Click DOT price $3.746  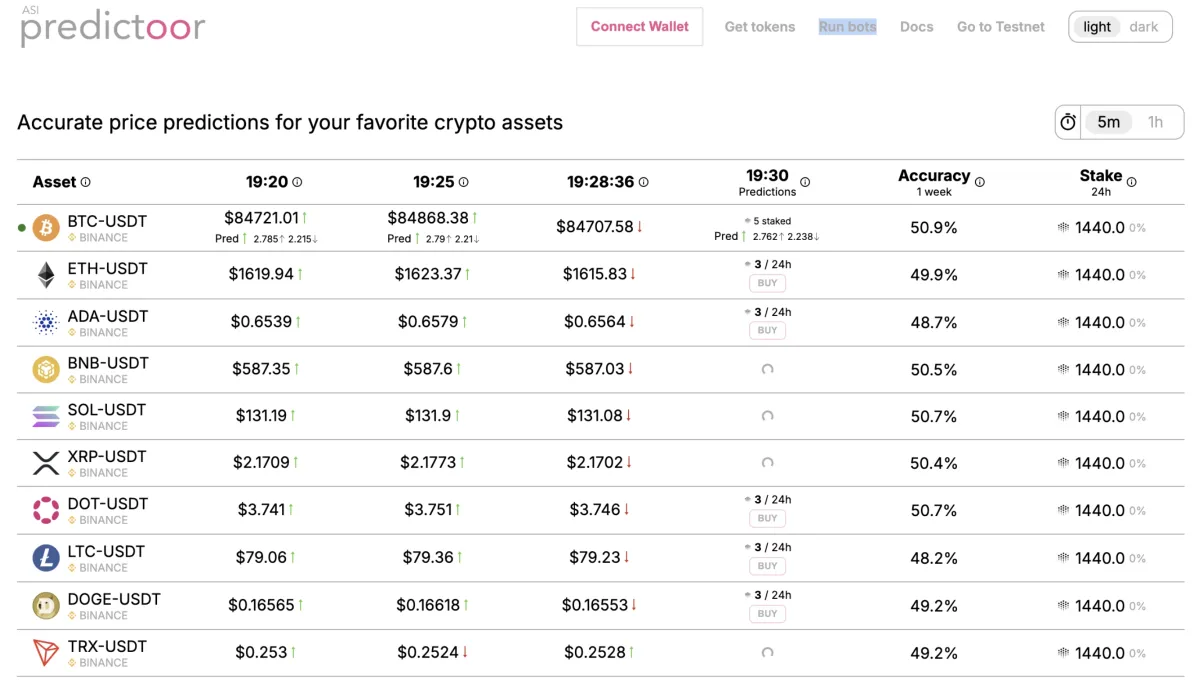[x=595, y=510]
